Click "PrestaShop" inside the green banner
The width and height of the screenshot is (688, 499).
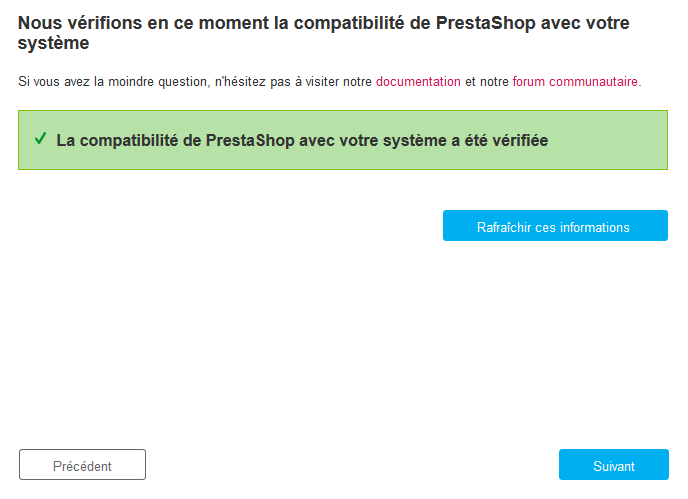(x=250, y=140)
